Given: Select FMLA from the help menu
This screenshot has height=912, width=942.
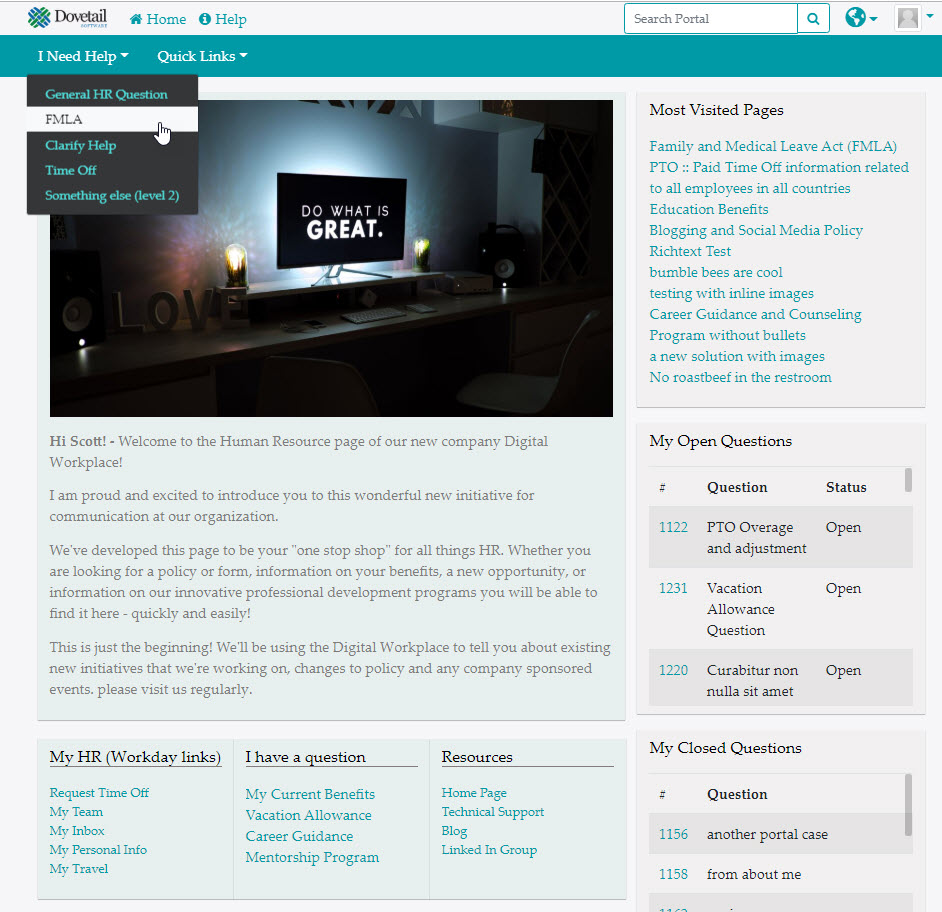Looking at the screenshot, I should pyautogui.click(x=64, y=119).
